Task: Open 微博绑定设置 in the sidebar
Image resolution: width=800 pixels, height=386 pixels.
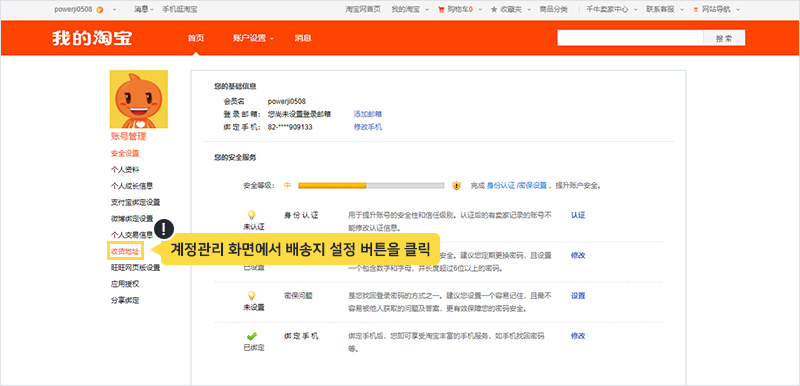Action: (132, 218)
